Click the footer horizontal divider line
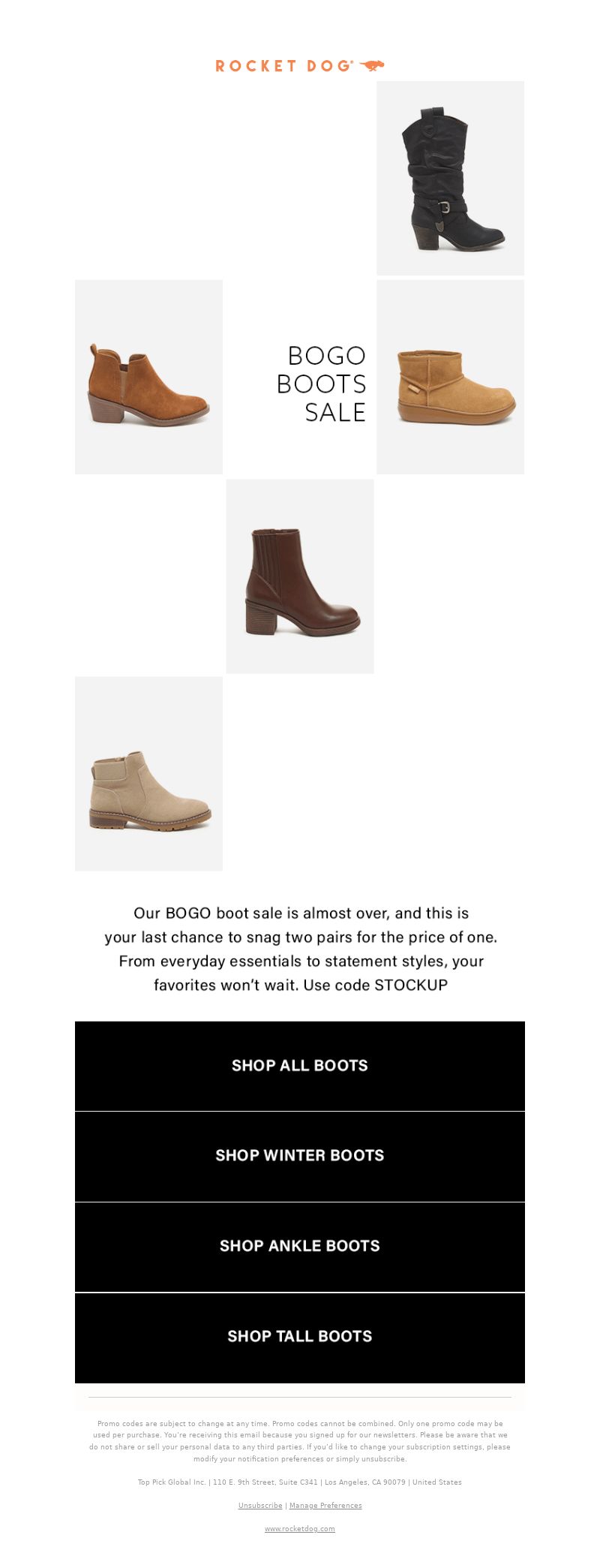This screenshot has height=1568, width=600. (x=300, y=1398)
